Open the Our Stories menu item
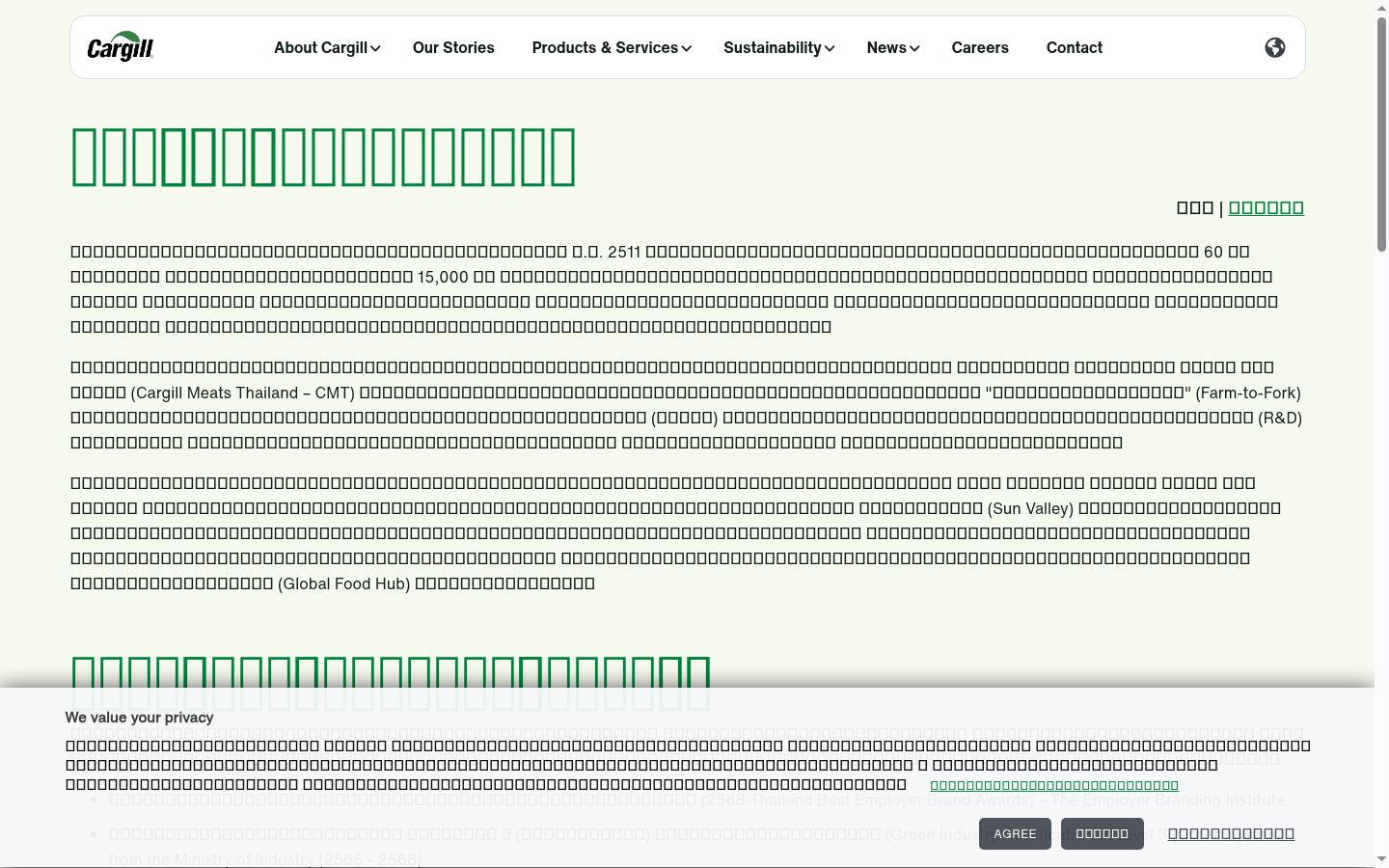Viewport: 1389px width, 868px height. pos(453,47)
